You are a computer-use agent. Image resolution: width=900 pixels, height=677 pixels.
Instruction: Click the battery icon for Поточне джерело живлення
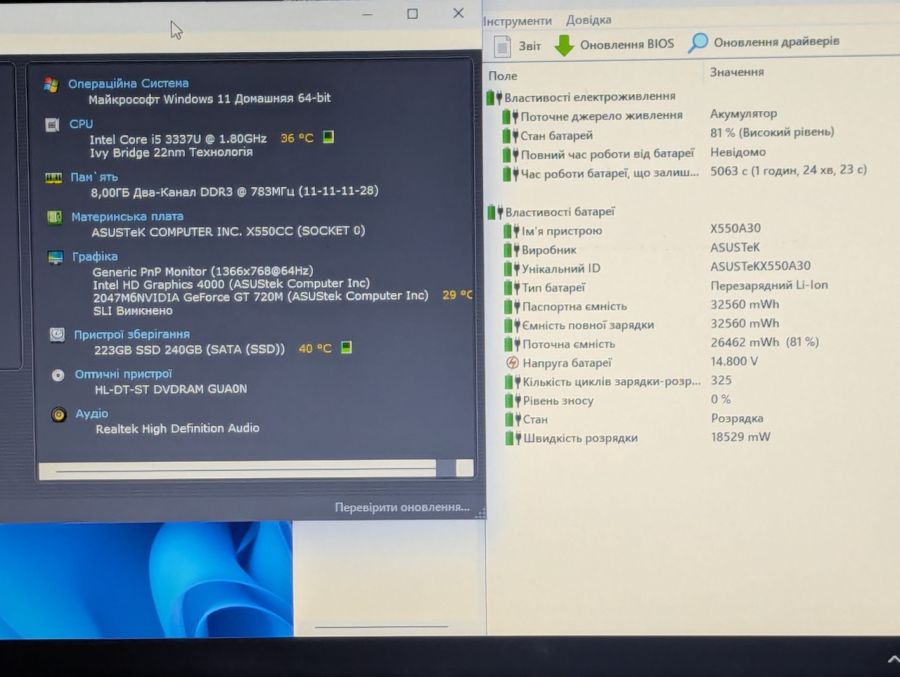pyautogui.click(x=510, y=117)
